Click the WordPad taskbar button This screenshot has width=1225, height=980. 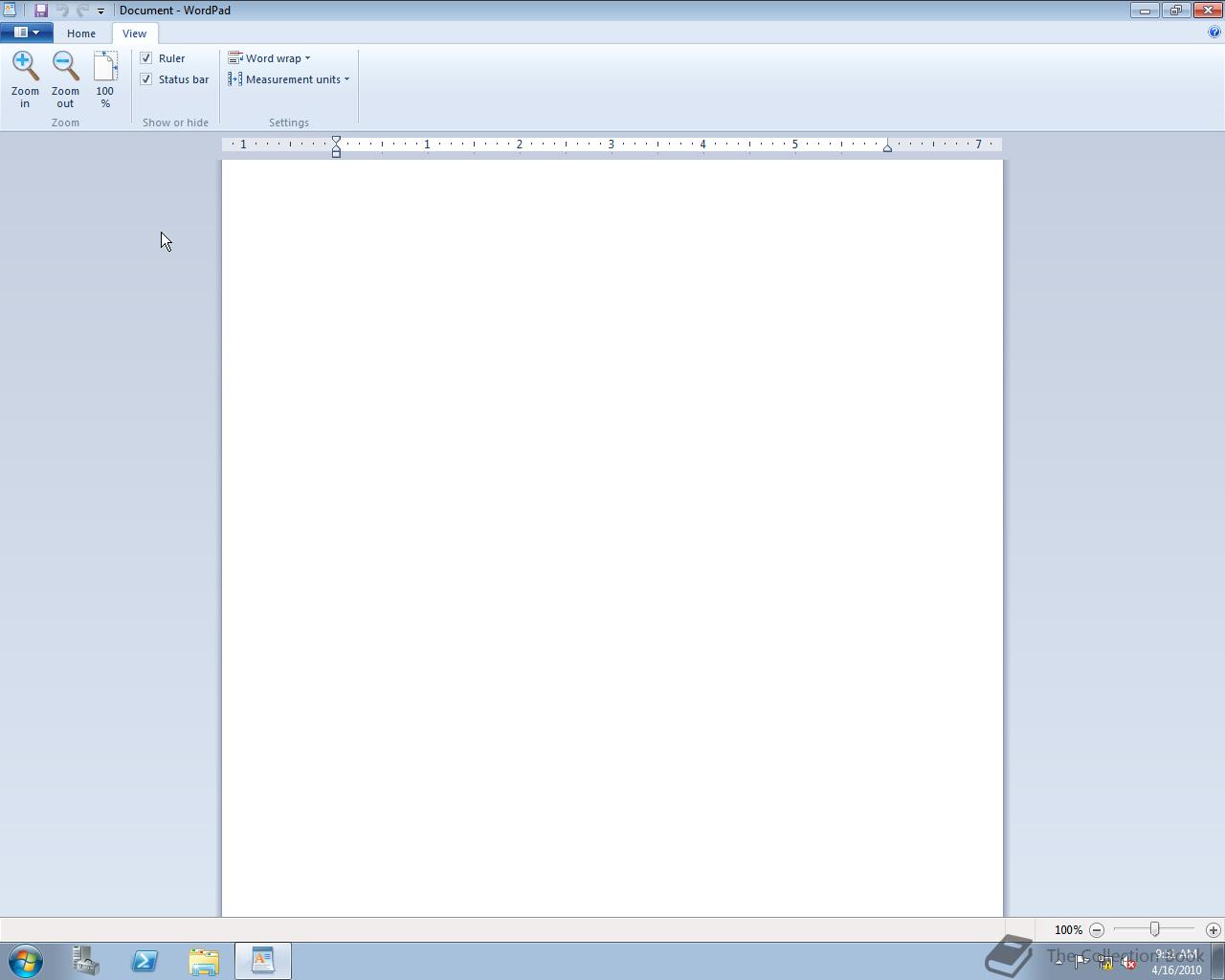point(263,961)
